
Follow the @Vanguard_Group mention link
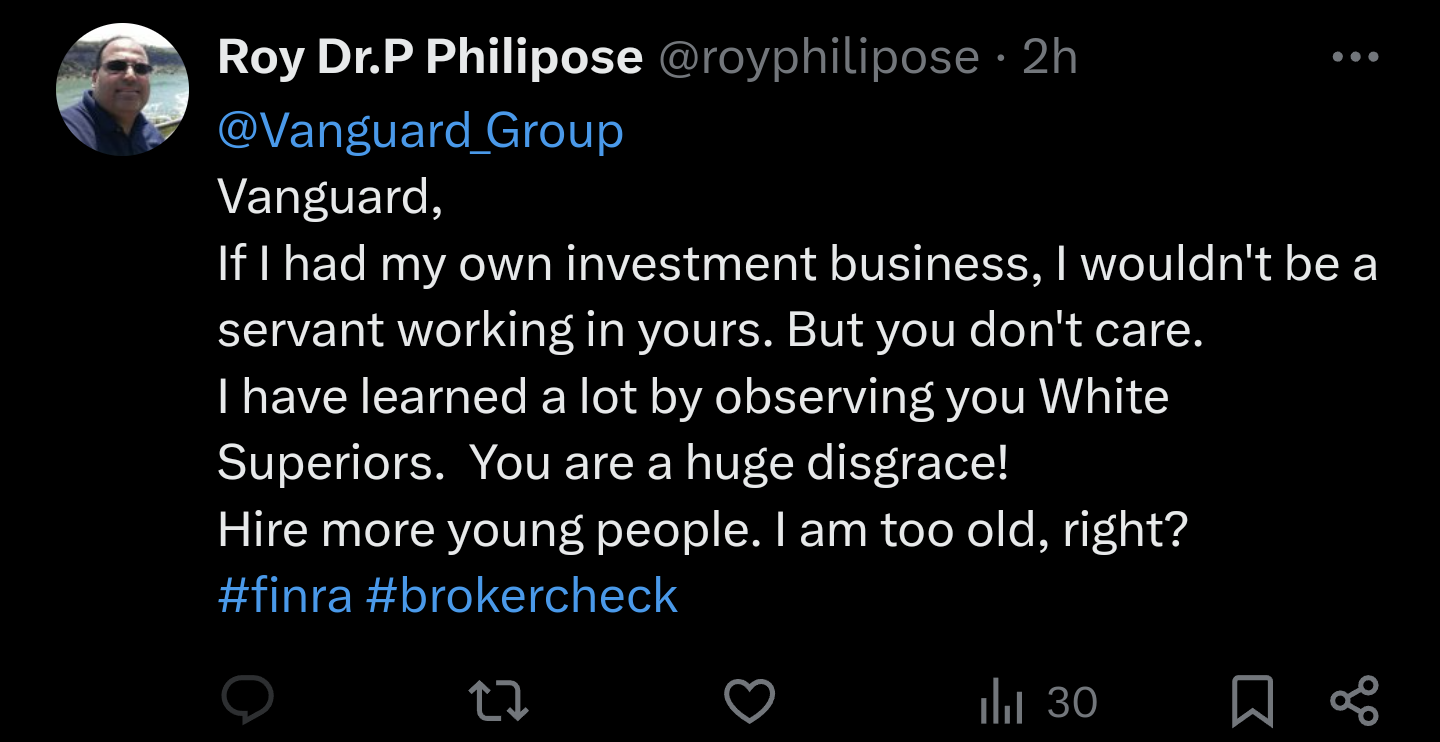tap(420, 132)
